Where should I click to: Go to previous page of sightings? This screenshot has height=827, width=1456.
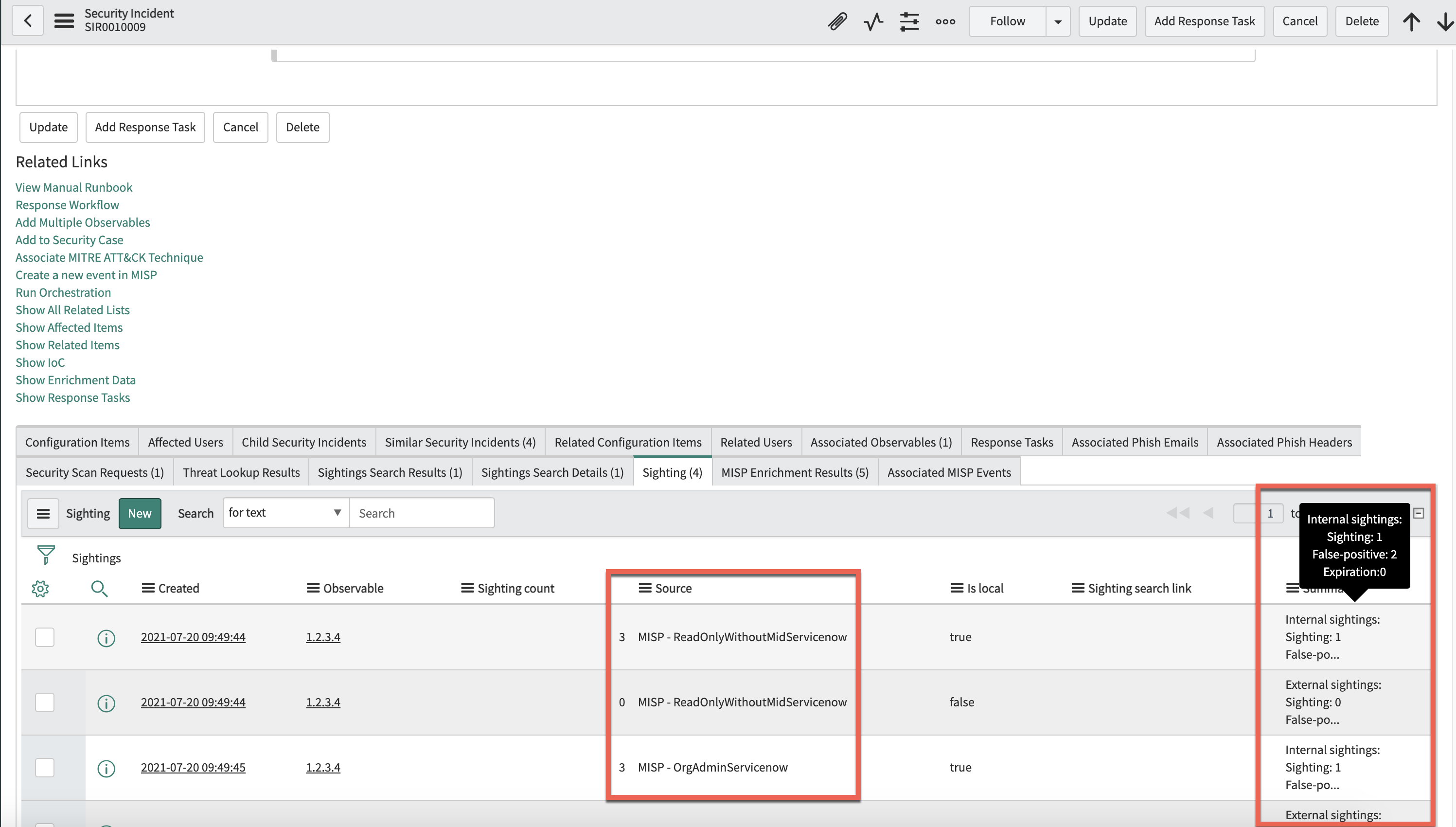[1208, 513]
